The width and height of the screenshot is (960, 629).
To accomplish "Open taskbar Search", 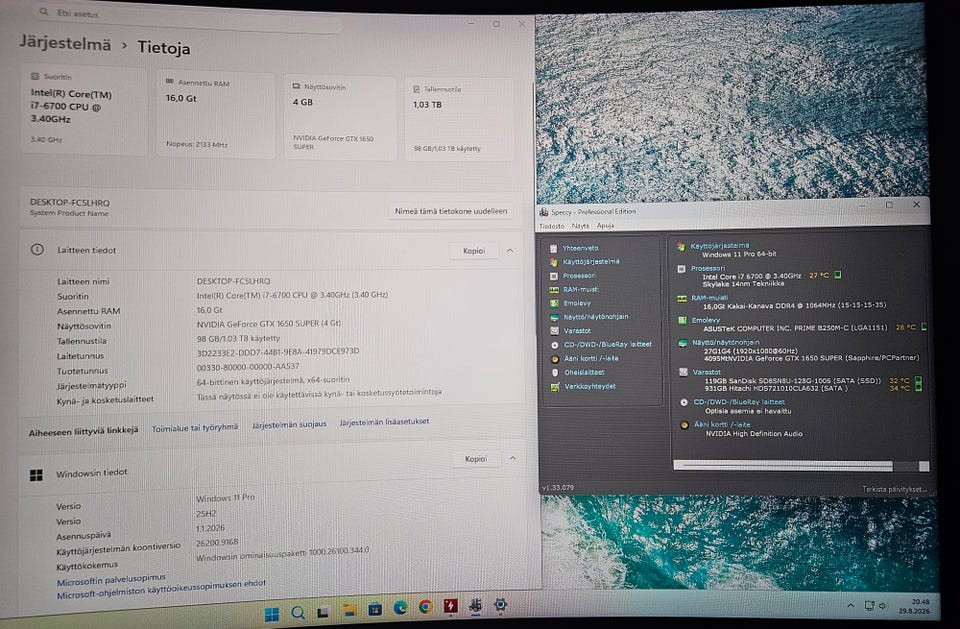I will click(x=298, y=613).
